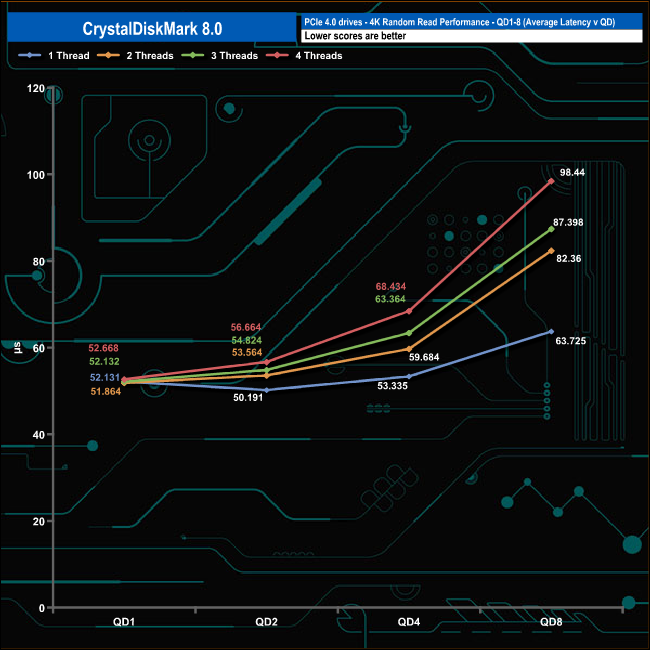Screen dimensions: 650x650
Task: Click the 20 y-axis tick label
Action: pyautogui.click(x=39, y=521)
